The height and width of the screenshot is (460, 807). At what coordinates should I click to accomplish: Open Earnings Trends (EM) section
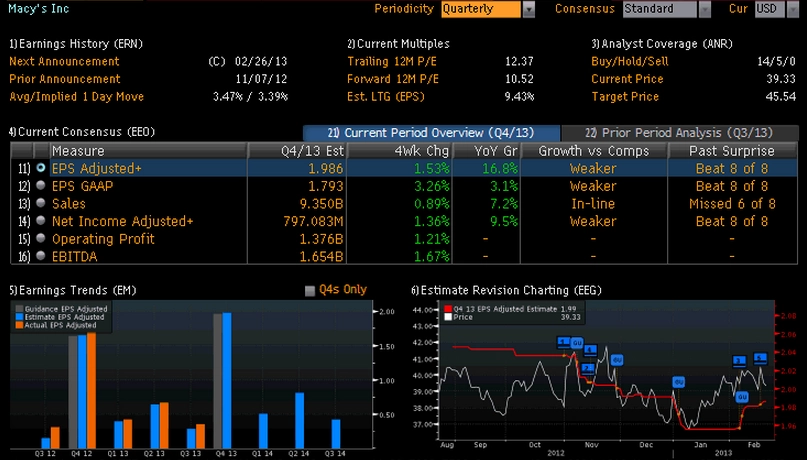(73, 290)
